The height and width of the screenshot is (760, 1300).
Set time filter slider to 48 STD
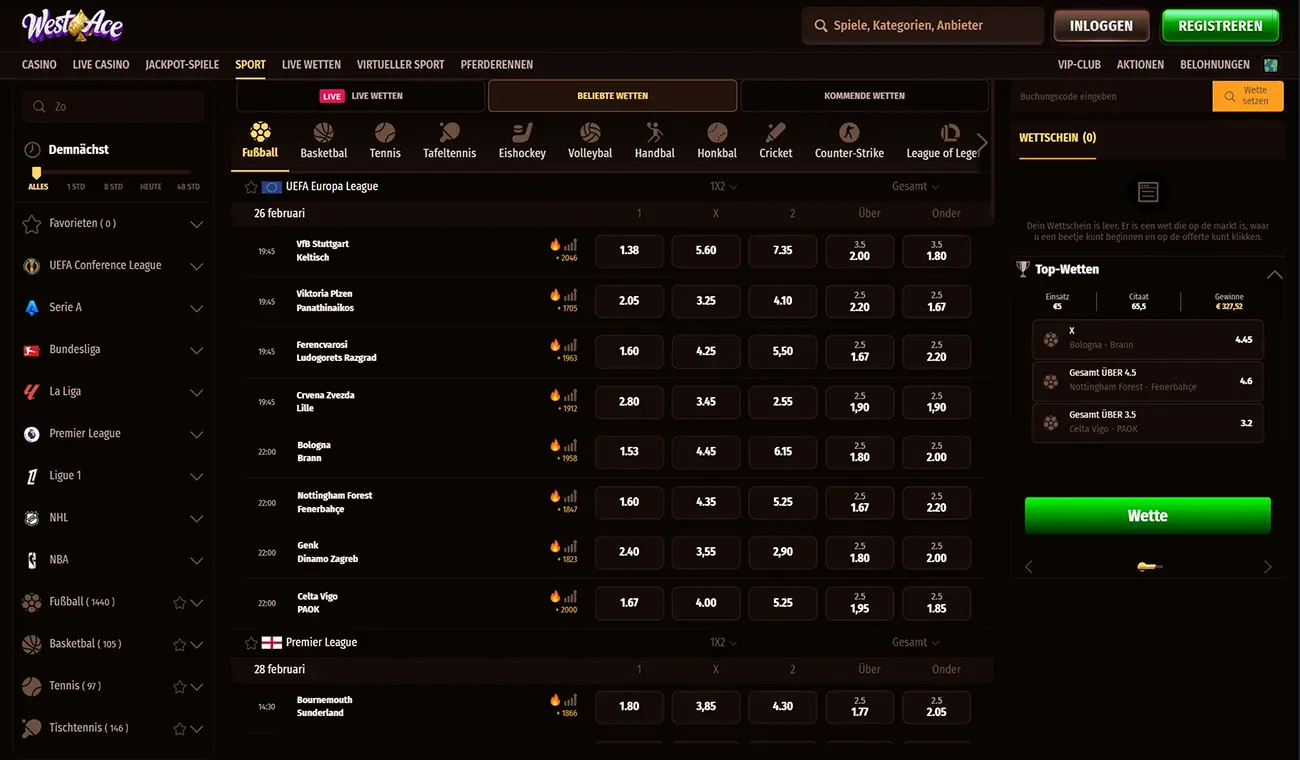click(x=188, y=187)
